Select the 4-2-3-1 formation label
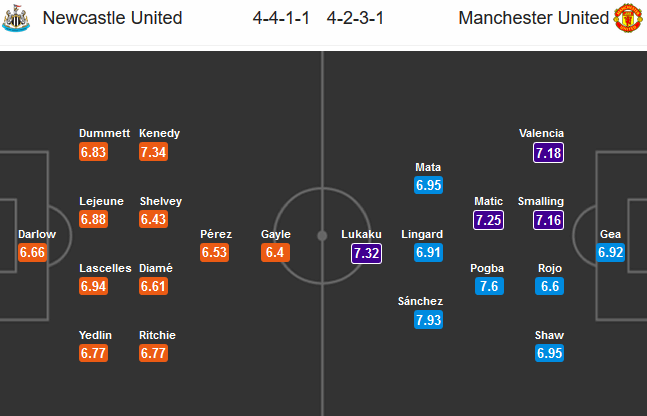Image resolution: width=647 pixels, height=416 pixels. [356, 18]
